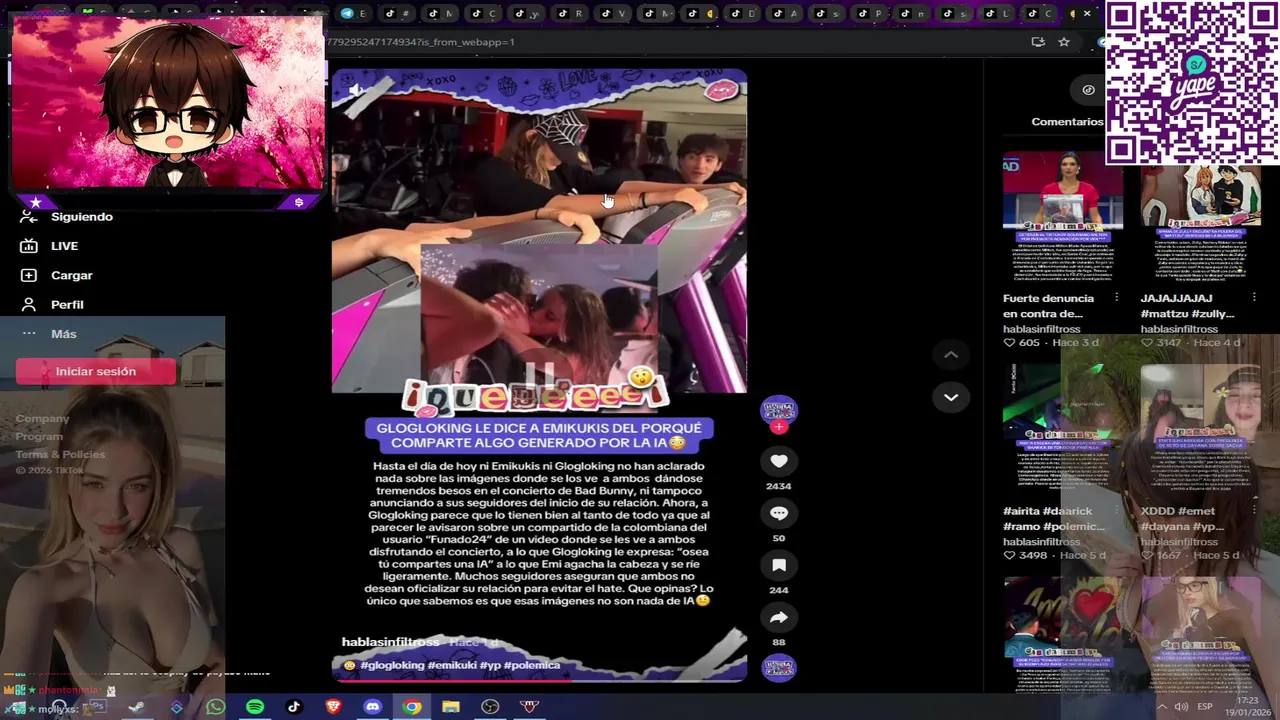The image size is (1280, 720).
Task: Open the author avatar above follow plus
Action: pyautogui.click(x=779, y=409)
